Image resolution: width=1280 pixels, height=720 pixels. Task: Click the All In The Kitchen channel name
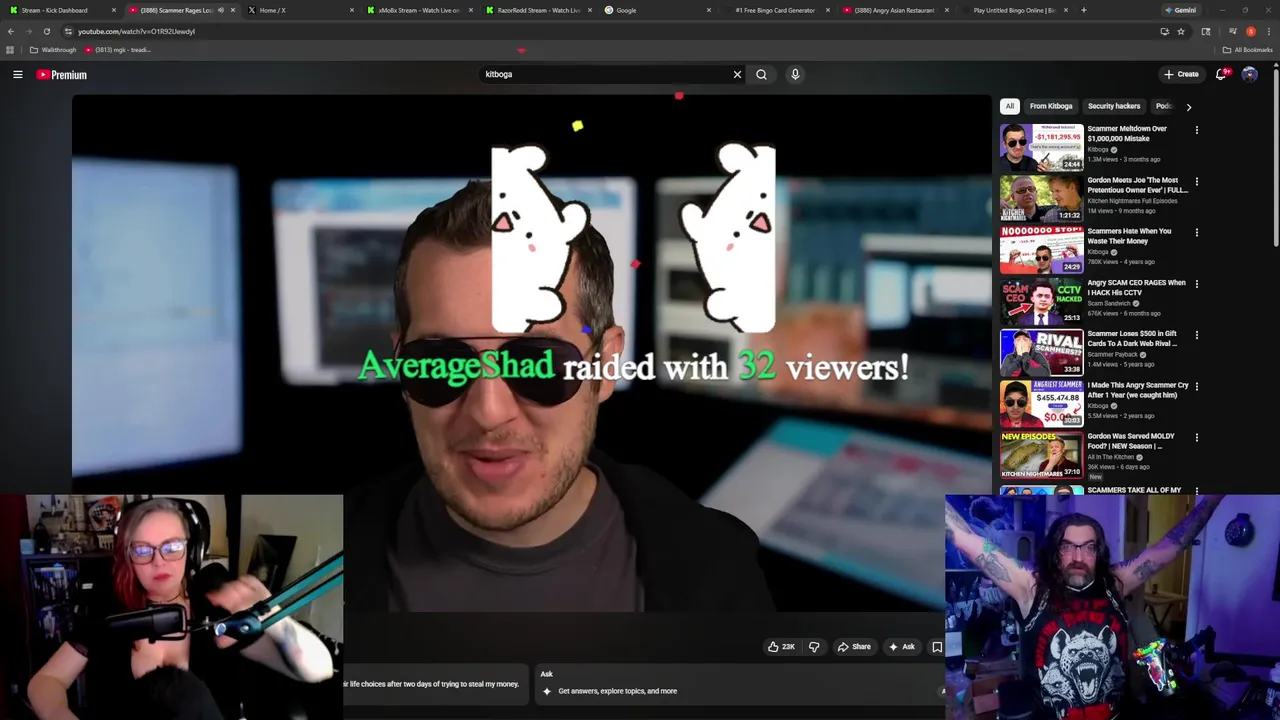pos(1110,457)
